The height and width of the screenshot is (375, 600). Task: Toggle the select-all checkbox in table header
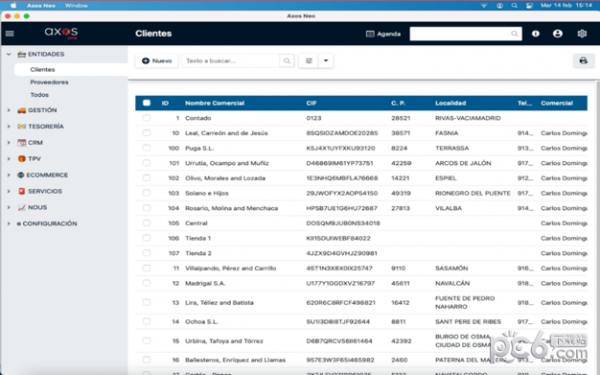[x=146, y=103]
